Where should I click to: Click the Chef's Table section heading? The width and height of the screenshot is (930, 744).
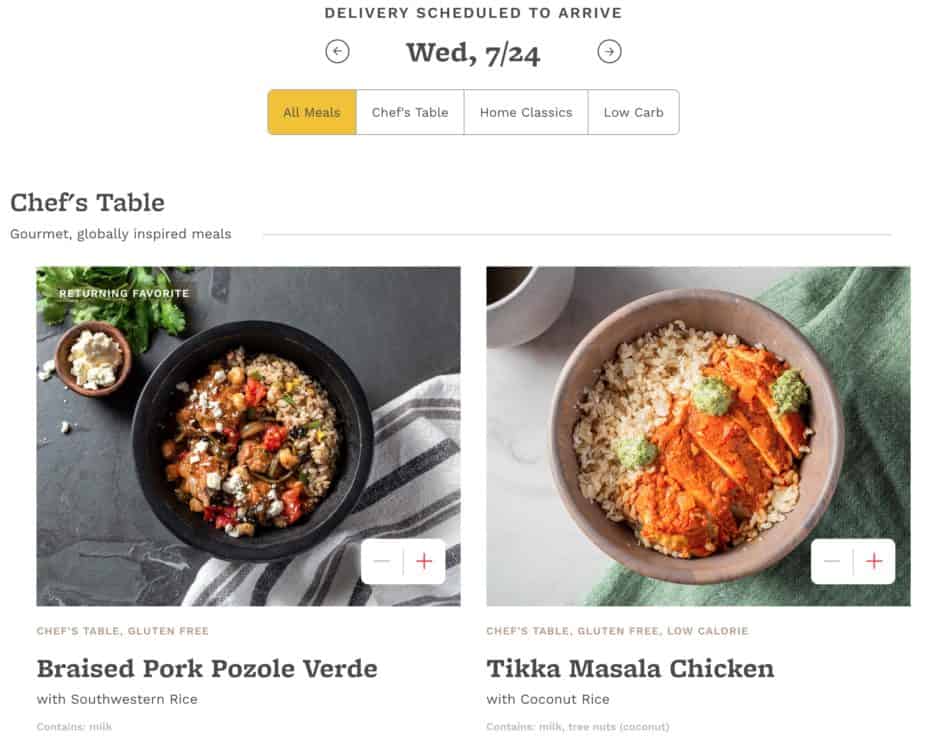coord(87,203)
